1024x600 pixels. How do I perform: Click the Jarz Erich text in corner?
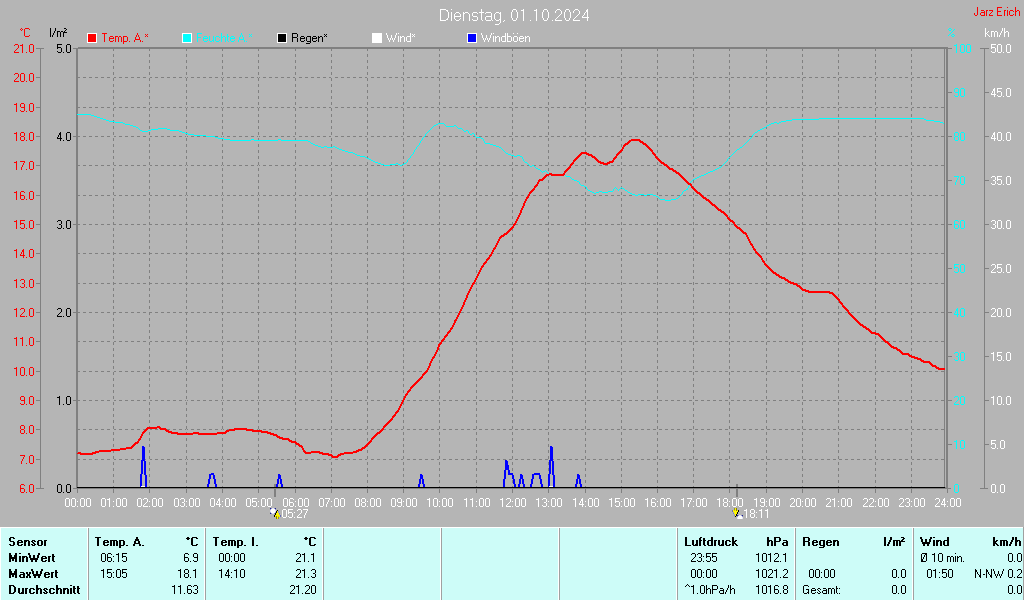click(x=997, y=13)
